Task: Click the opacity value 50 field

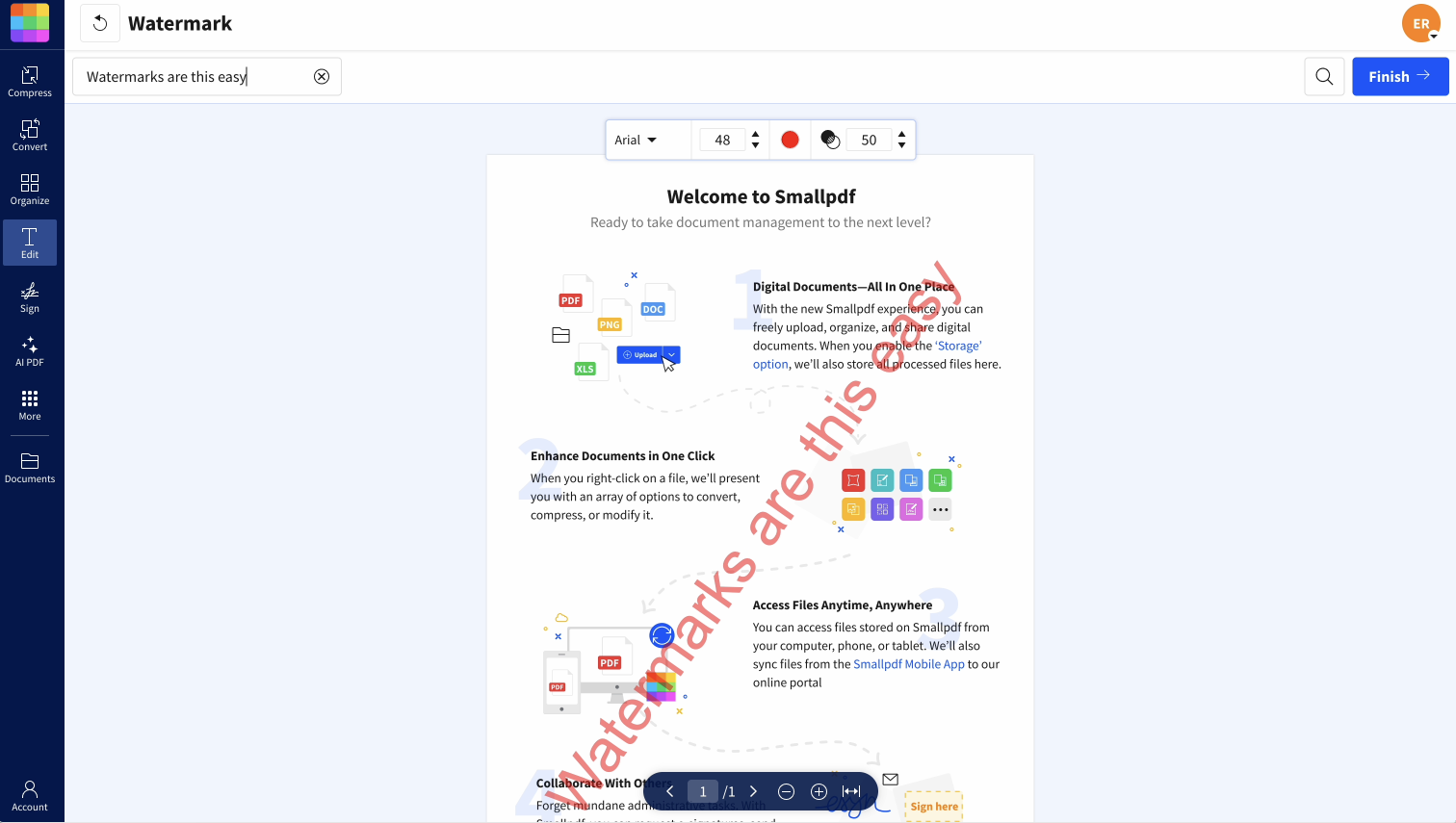Action: click(869, 140)
